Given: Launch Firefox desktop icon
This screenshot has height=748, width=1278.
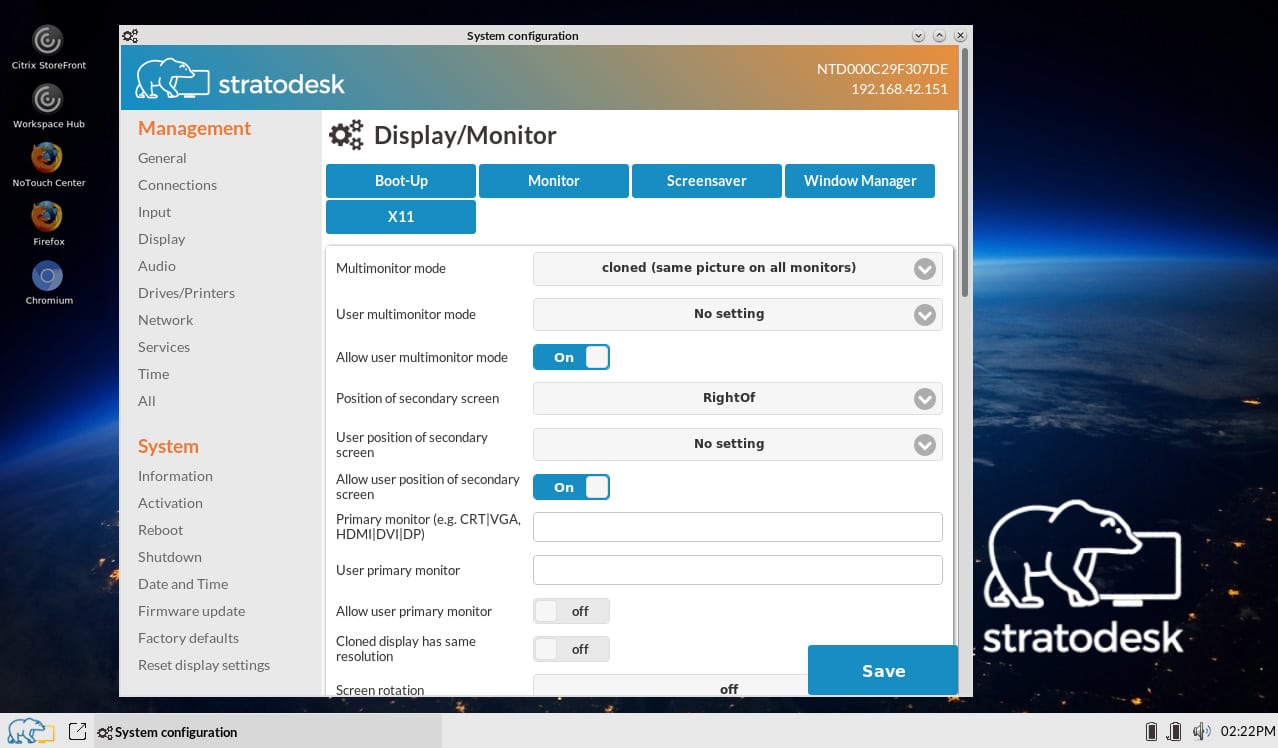Looking at the screenshot, I should (x=48, y=224).
